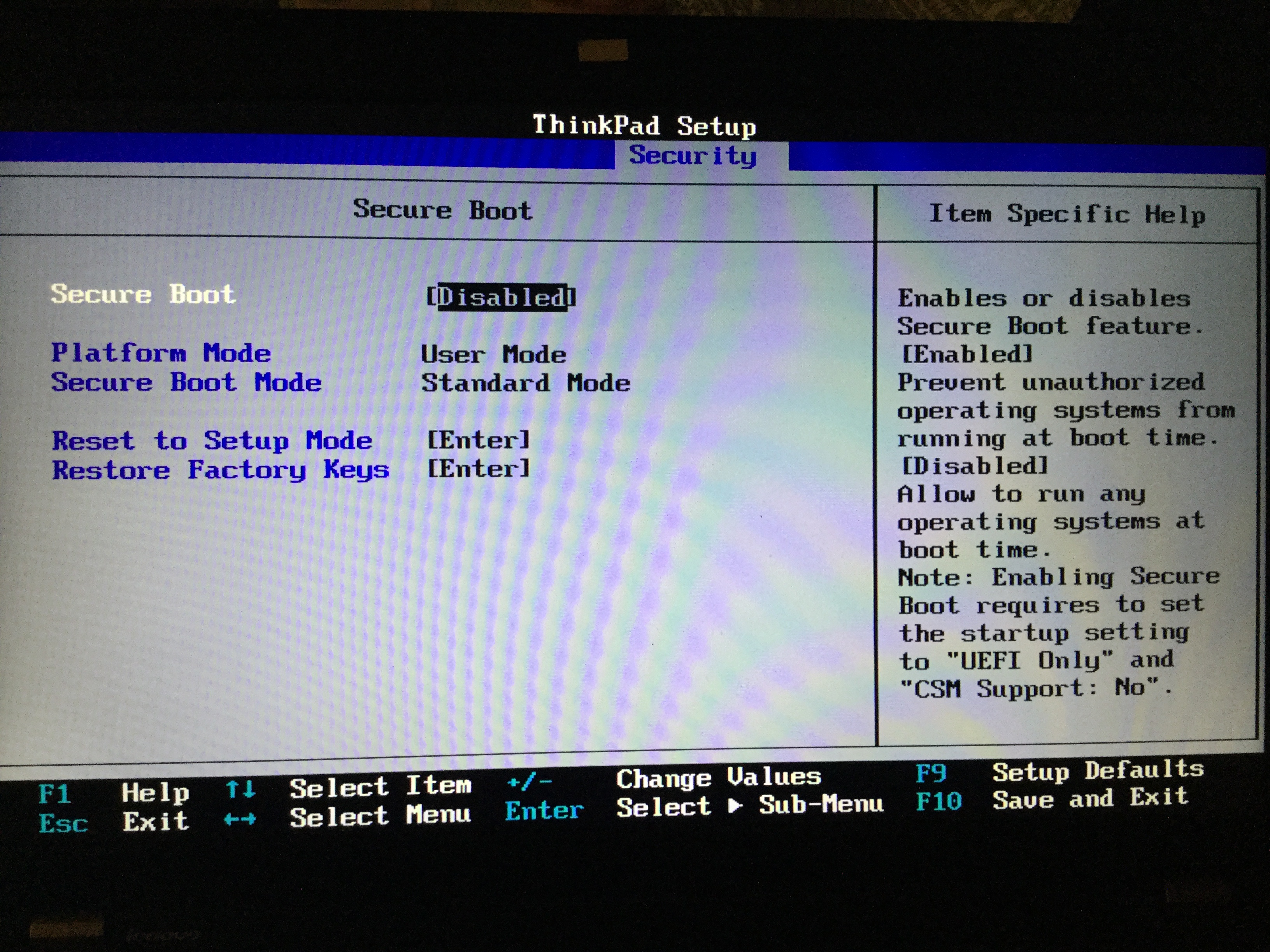
Task: Open Reset to Setup Mode [Enter]
Action: 478,440
